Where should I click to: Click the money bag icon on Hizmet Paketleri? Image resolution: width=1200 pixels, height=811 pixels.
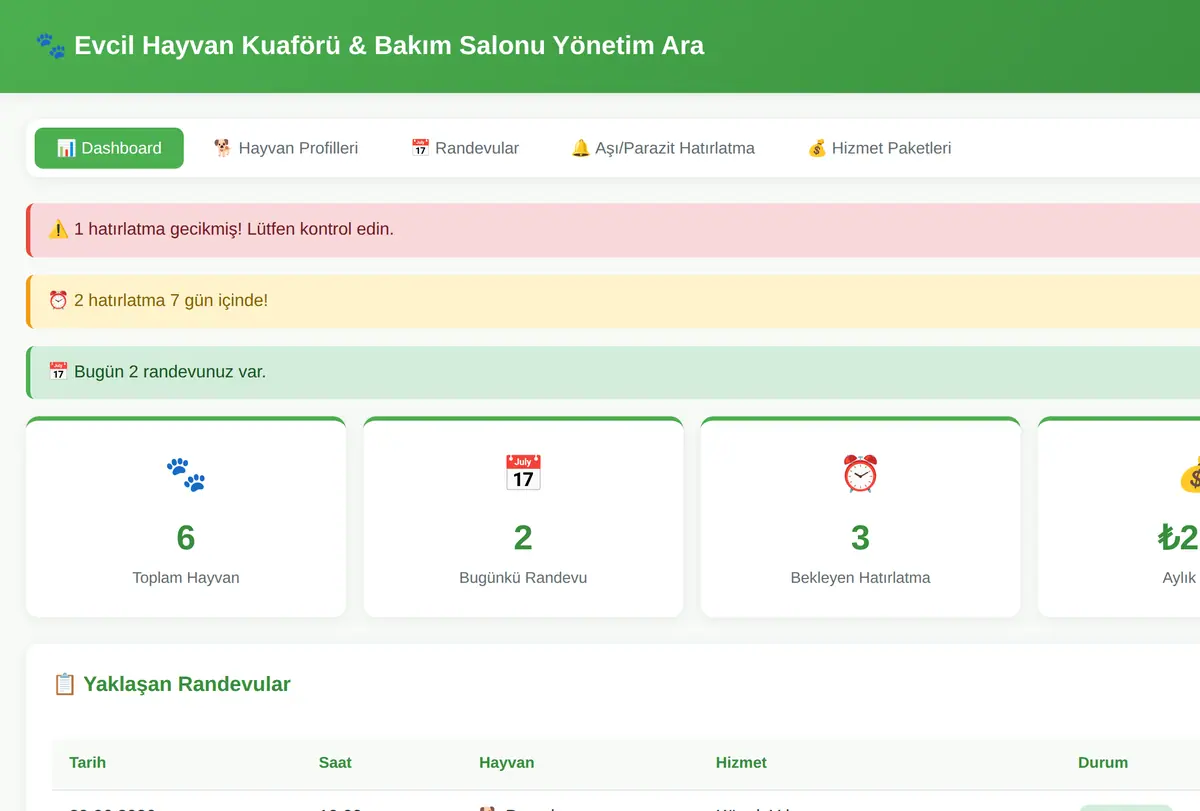coord(817,148)
